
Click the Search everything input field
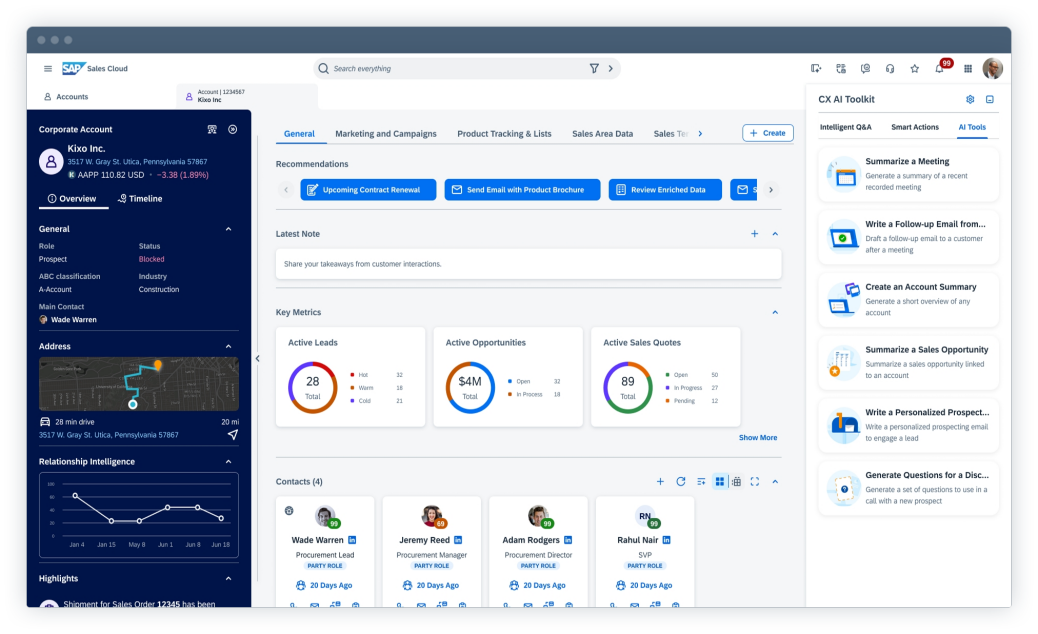[455, 69]
